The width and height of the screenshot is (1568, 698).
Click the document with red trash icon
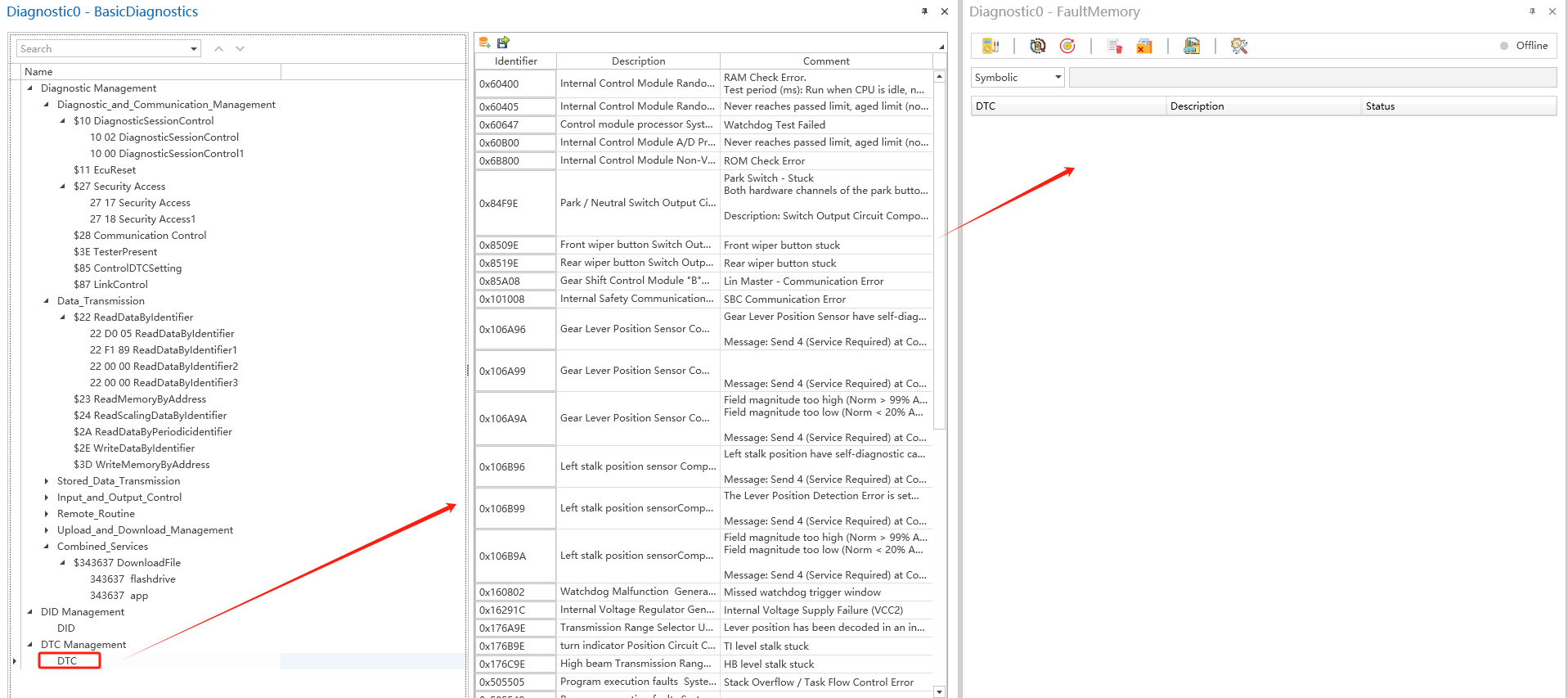pyautogui.click(x=1114, y=46)
